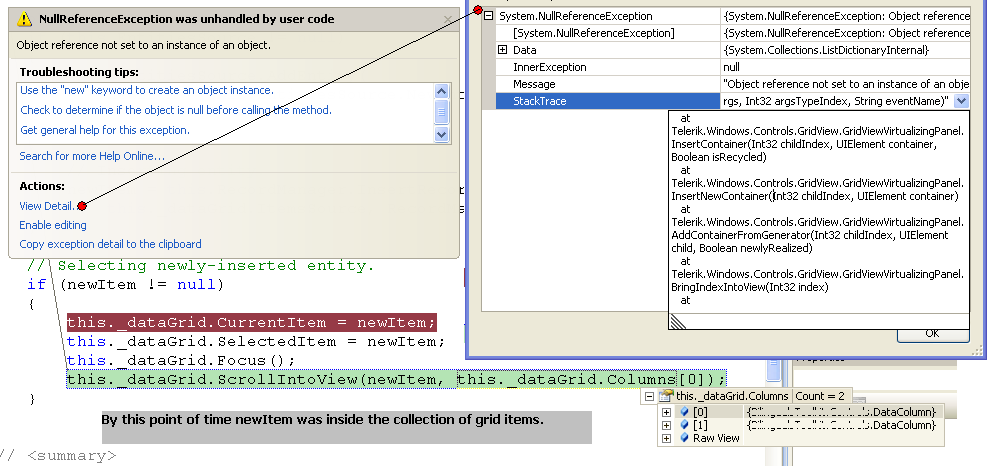Image resolution: width=1006 pixels, height=466 pixels.
Task: Copy exception detail to the clipboard
Action: click(110, 244)
